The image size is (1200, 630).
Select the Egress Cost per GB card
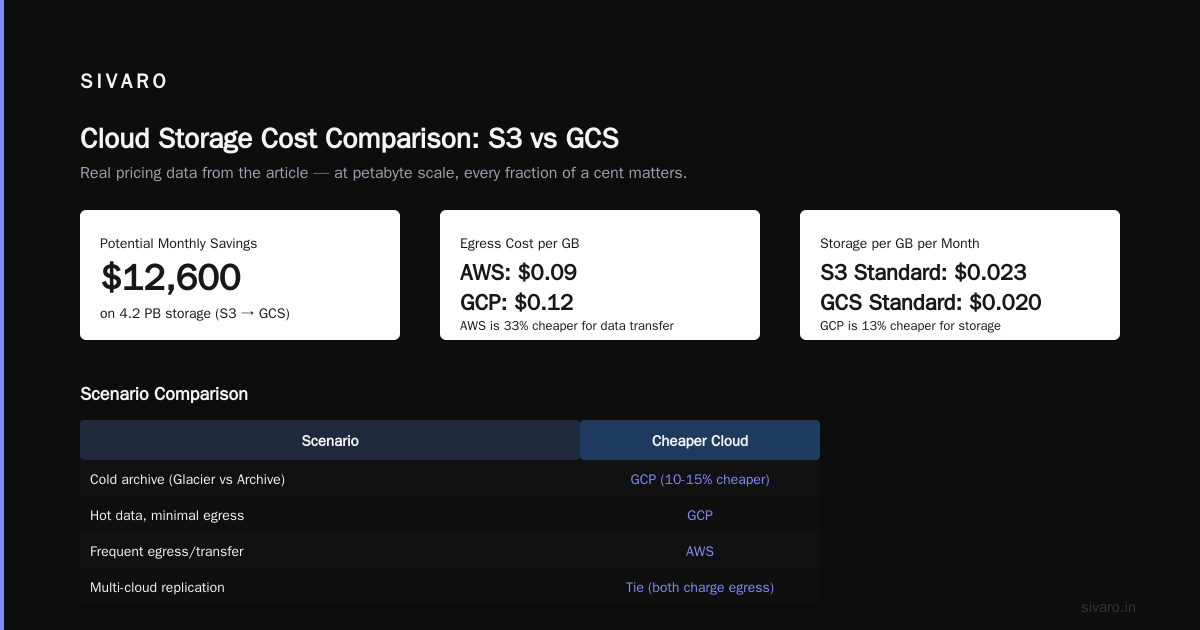600,275
